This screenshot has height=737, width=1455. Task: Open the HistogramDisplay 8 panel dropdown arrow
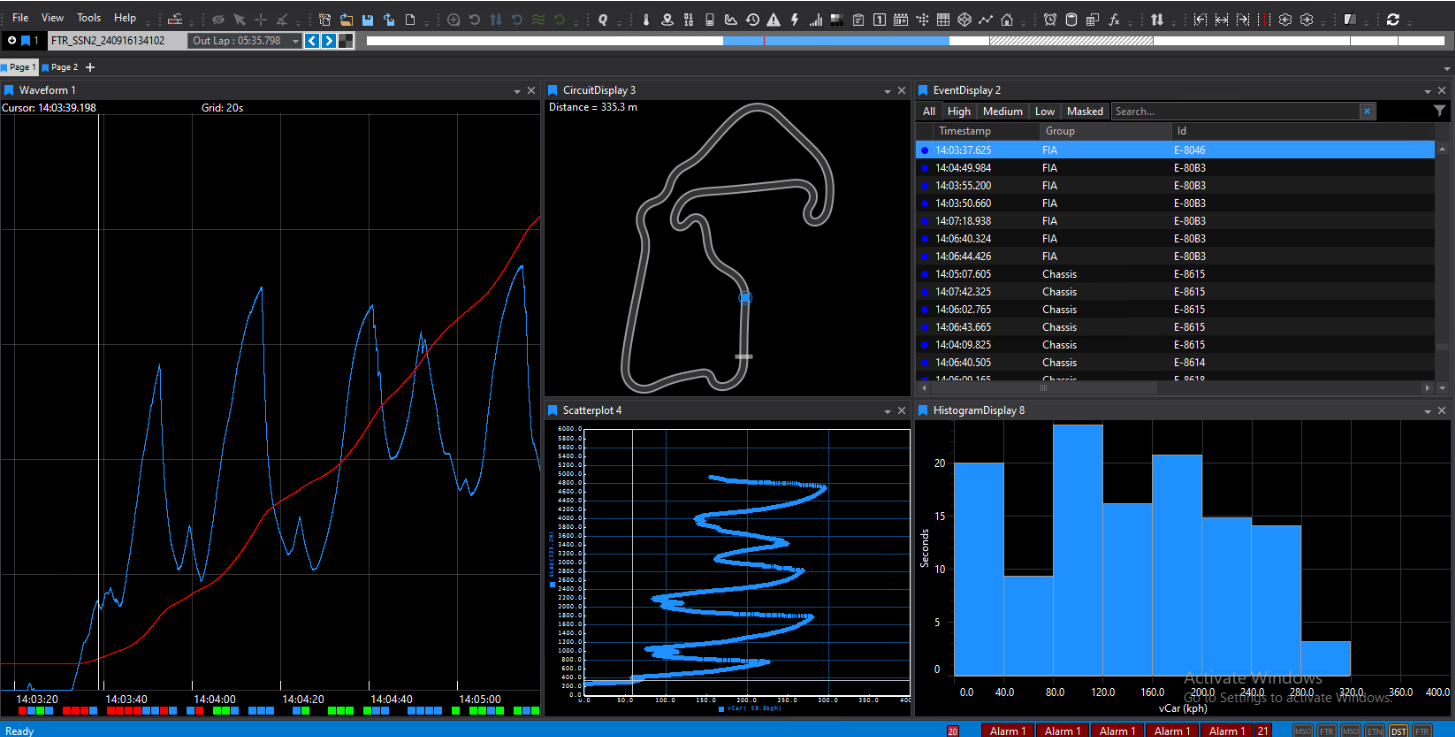1427,411
